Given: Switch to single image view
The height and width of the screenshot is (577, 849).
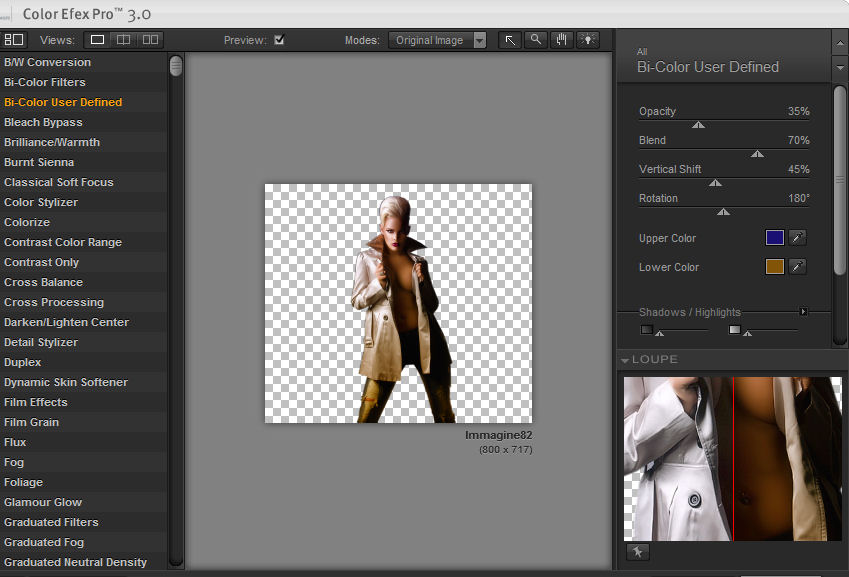Looking at the screenshot, I should (98, 40).
